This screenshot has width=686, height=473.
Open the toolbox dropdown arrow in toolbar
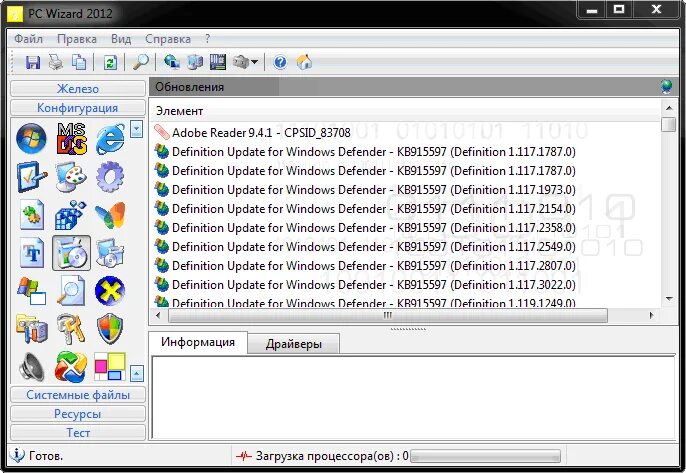point(255,62)
